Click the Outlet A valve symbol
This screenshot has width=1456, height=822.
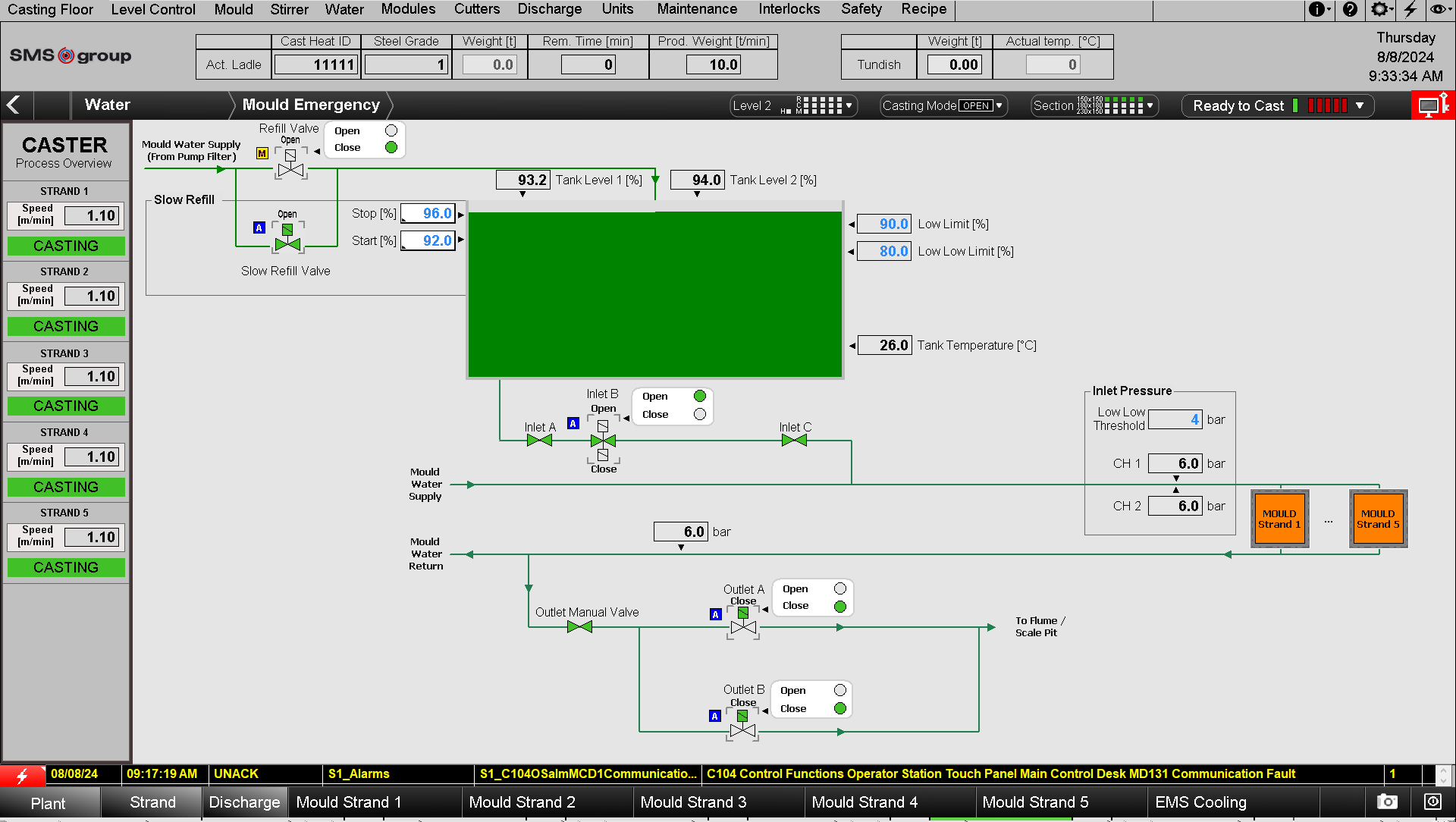(x=743, y=623)
